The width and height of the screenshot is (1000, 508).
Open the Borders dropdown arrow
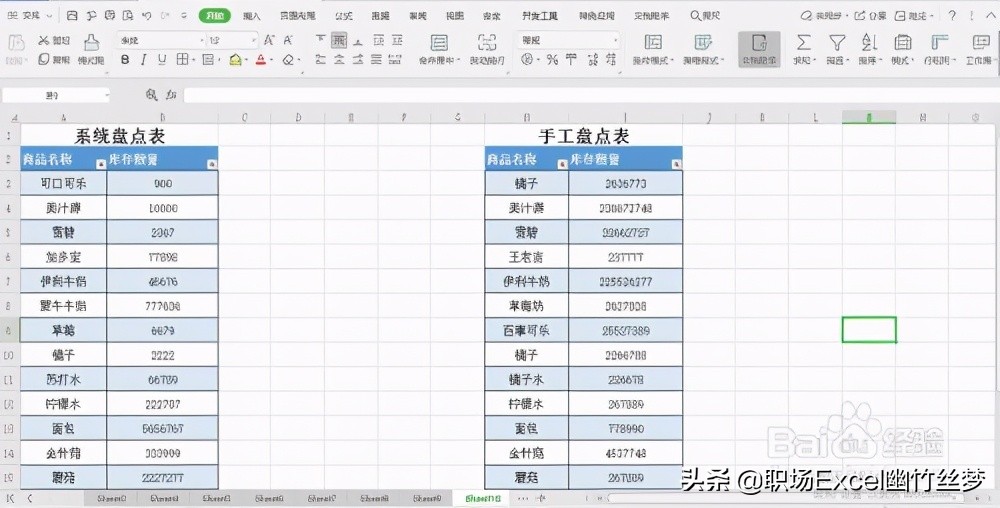(193, 60)
